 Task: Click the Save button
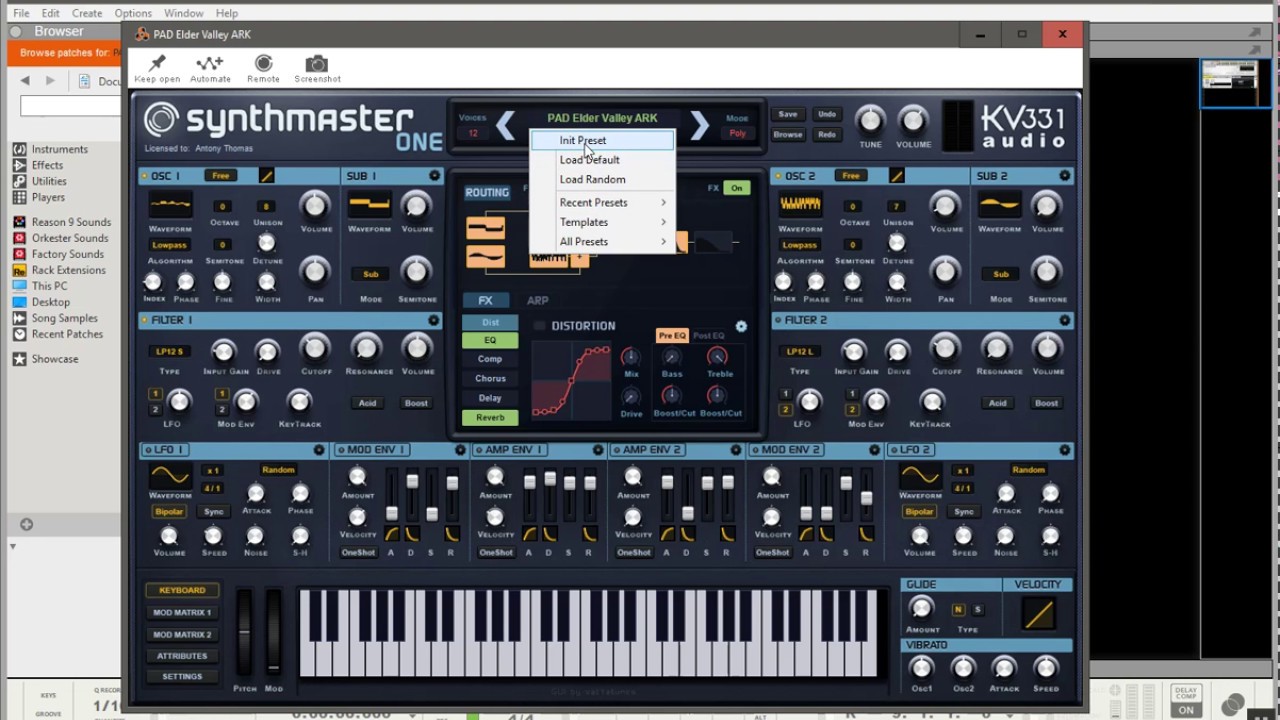tap(788, 114)
